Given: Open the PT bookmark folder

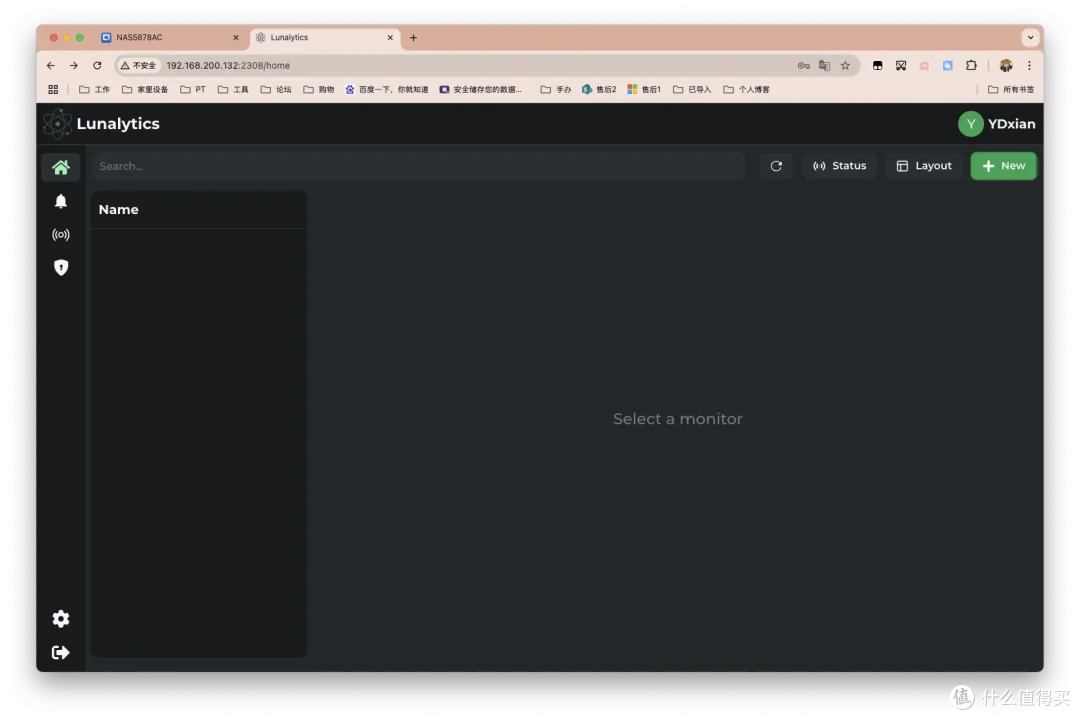Looking at the screenshot, I should coord(193,90).
